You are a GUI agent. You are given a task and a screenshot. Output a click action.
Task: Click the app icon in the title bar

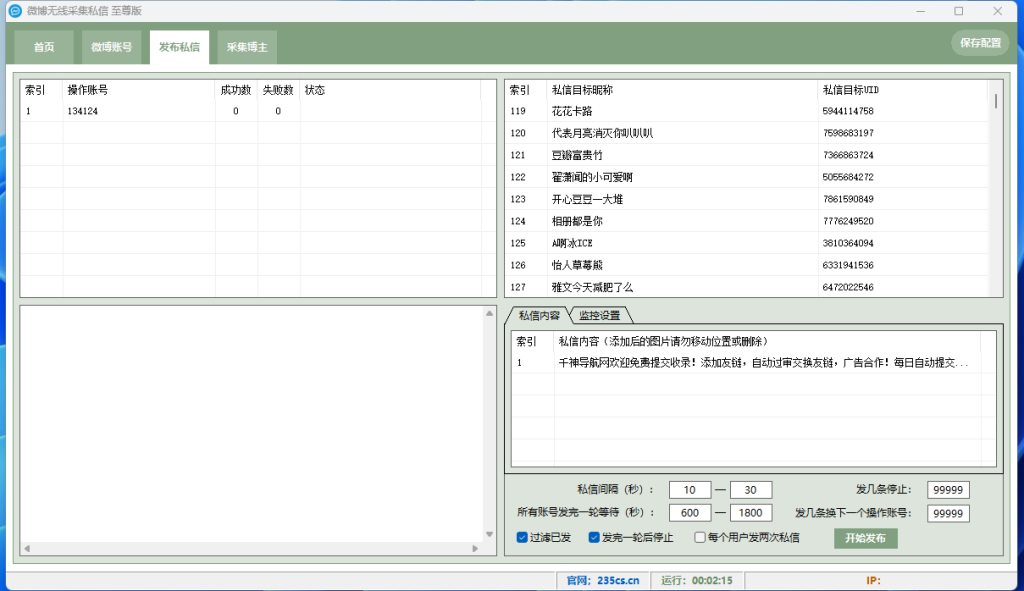pos(15,11)
